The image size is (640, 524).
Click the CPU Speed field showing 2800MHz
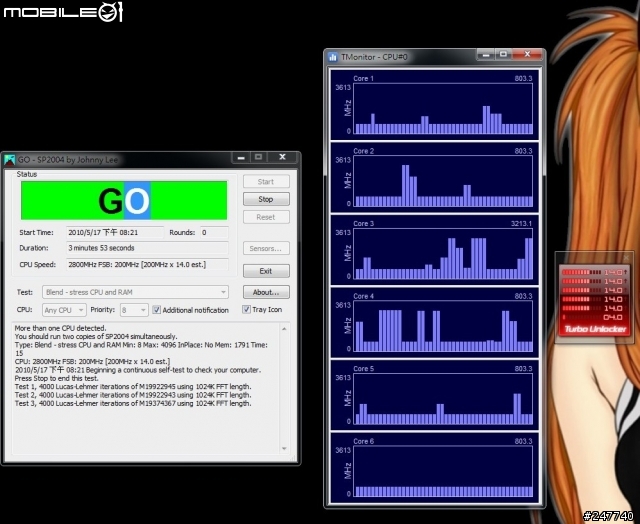pos(147,264)
